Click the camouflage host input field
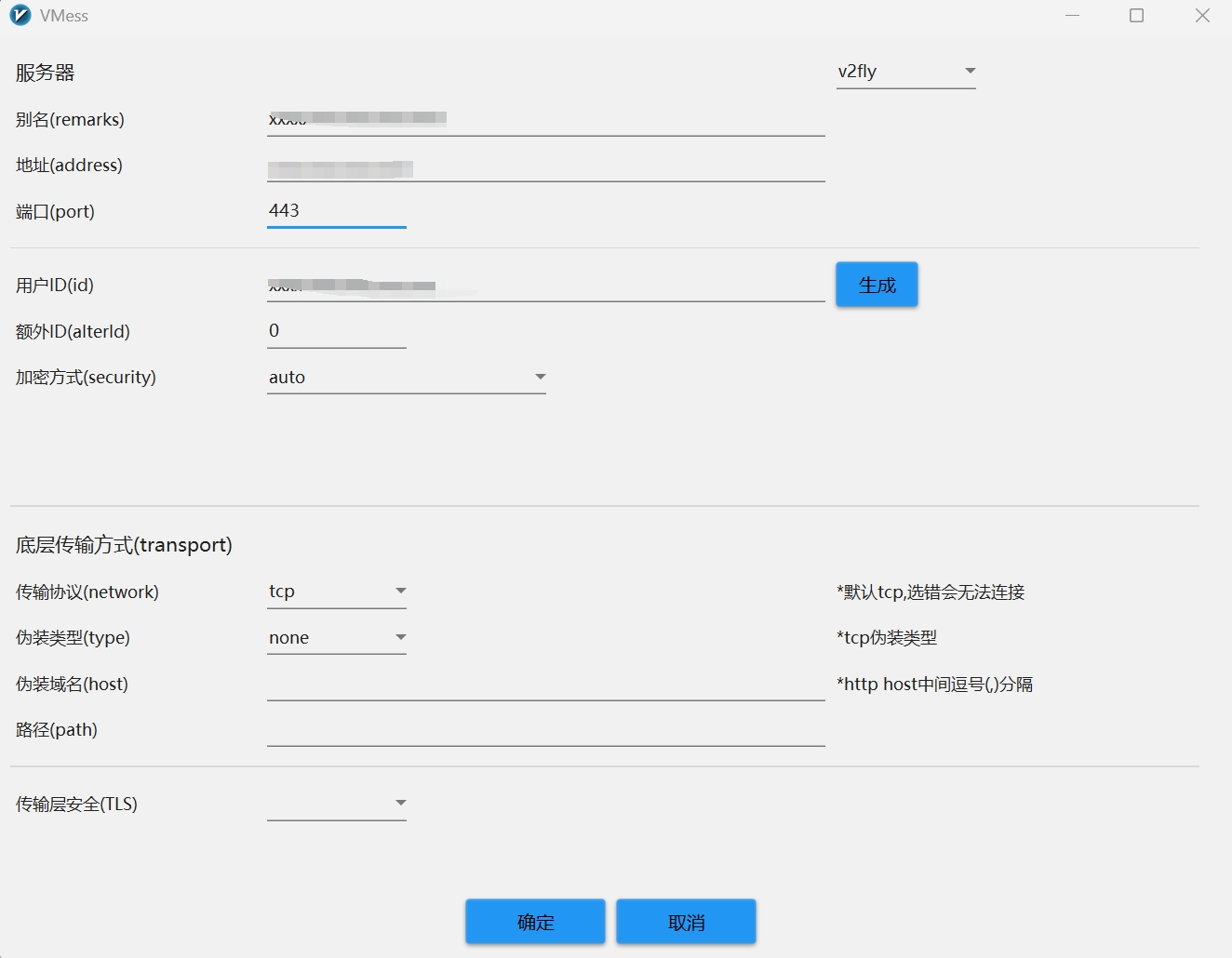 (x=545, y=685)
